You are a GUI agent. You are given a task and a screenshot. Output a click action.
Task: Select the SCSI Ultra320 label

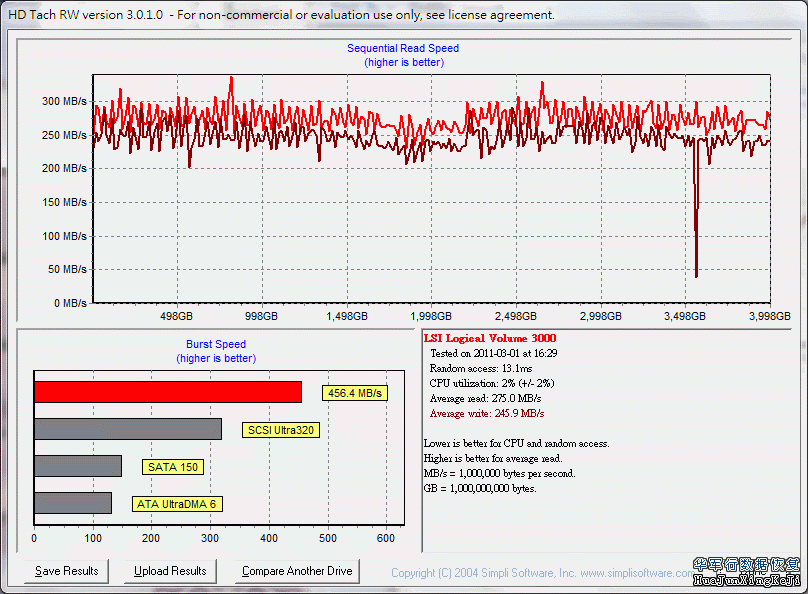point(281,430)
